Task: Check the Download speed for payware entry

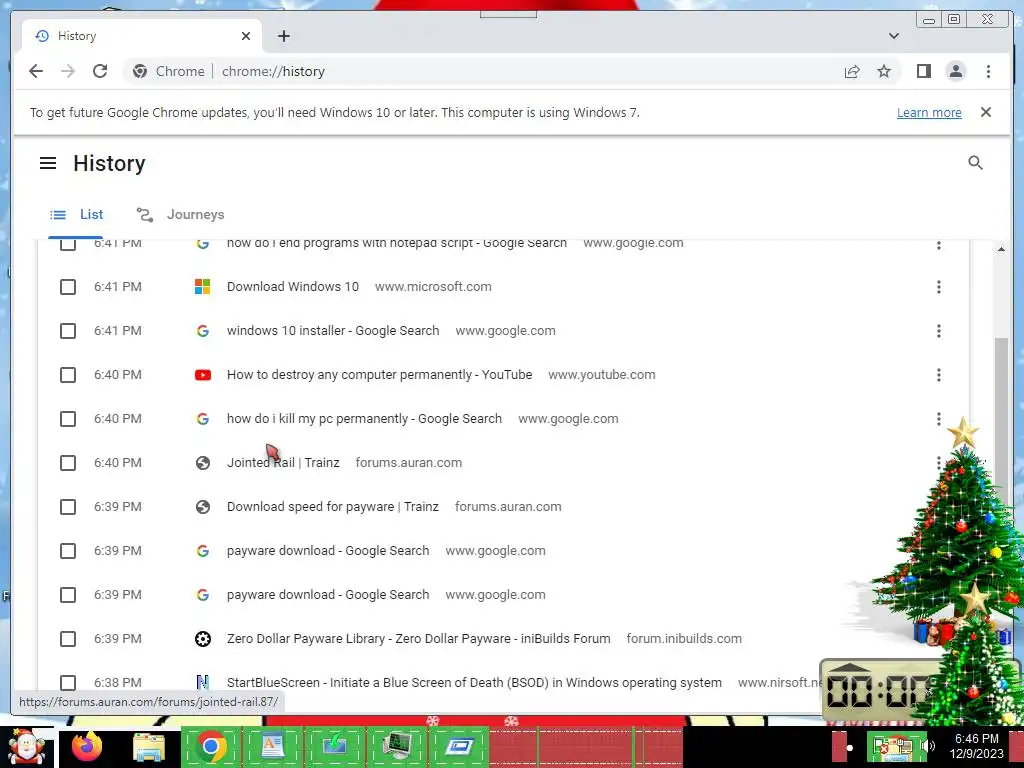Action: [x=68, y=507]
